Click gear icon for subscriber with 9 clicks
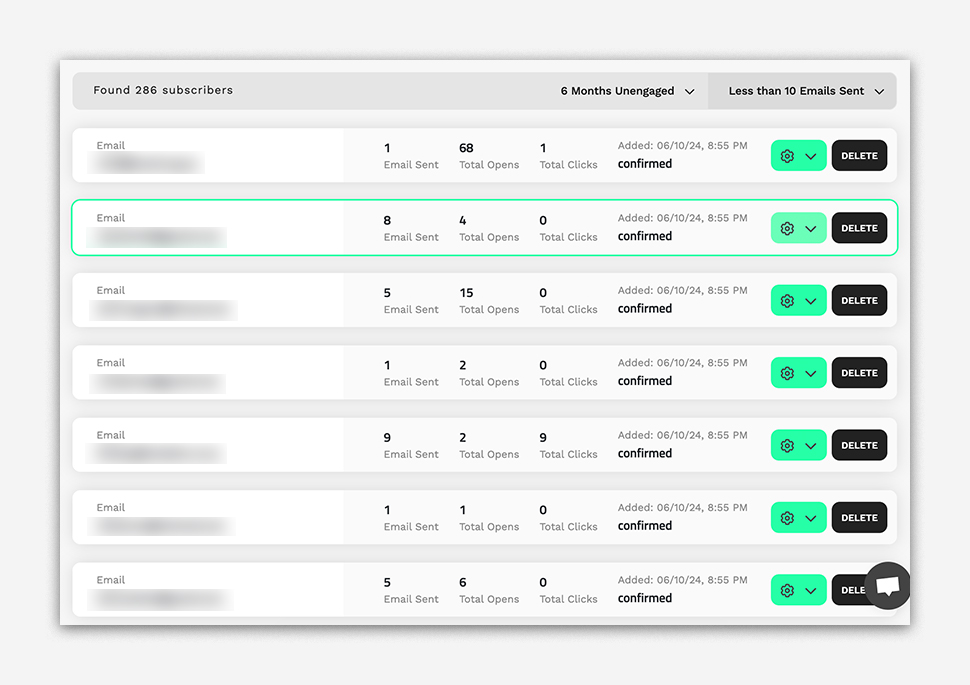970x685 pixels. tap(787, 446)
